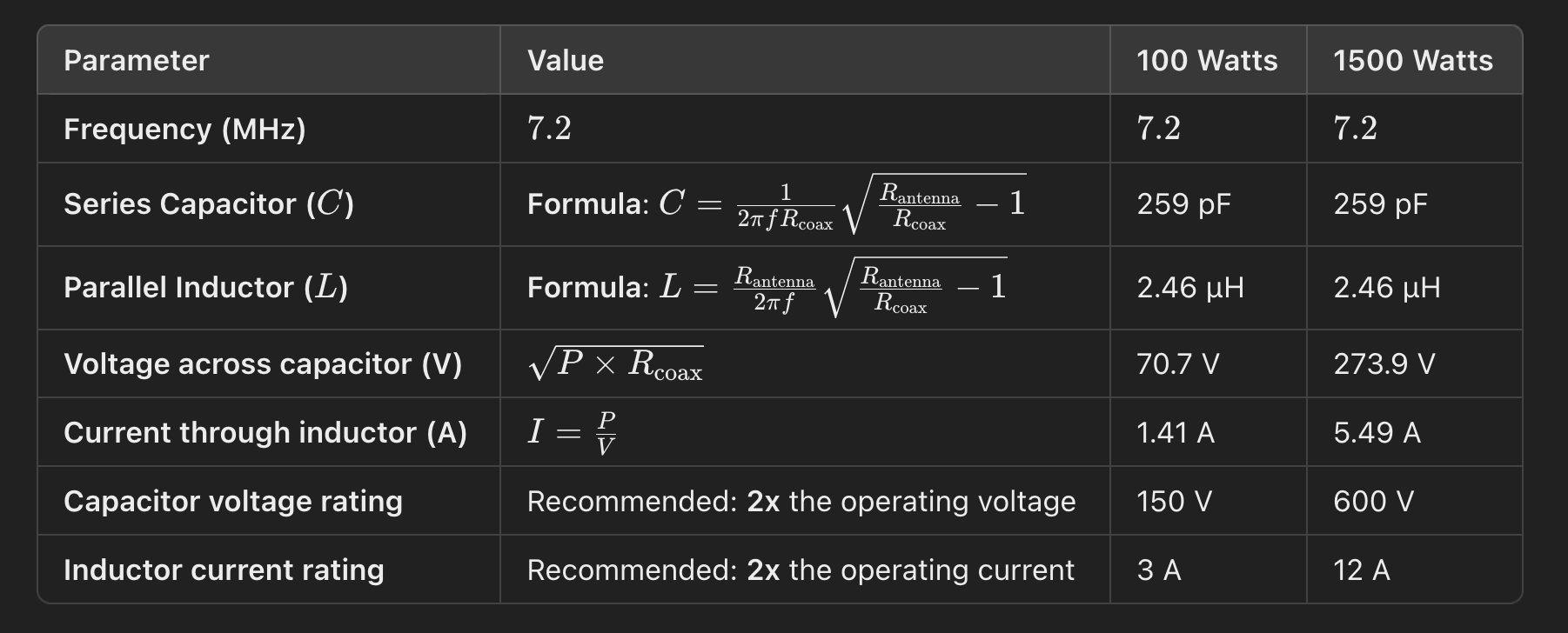Click the 3 A inductor rating cell
Screen dimensions: 1568x633
coord(1158,570)
